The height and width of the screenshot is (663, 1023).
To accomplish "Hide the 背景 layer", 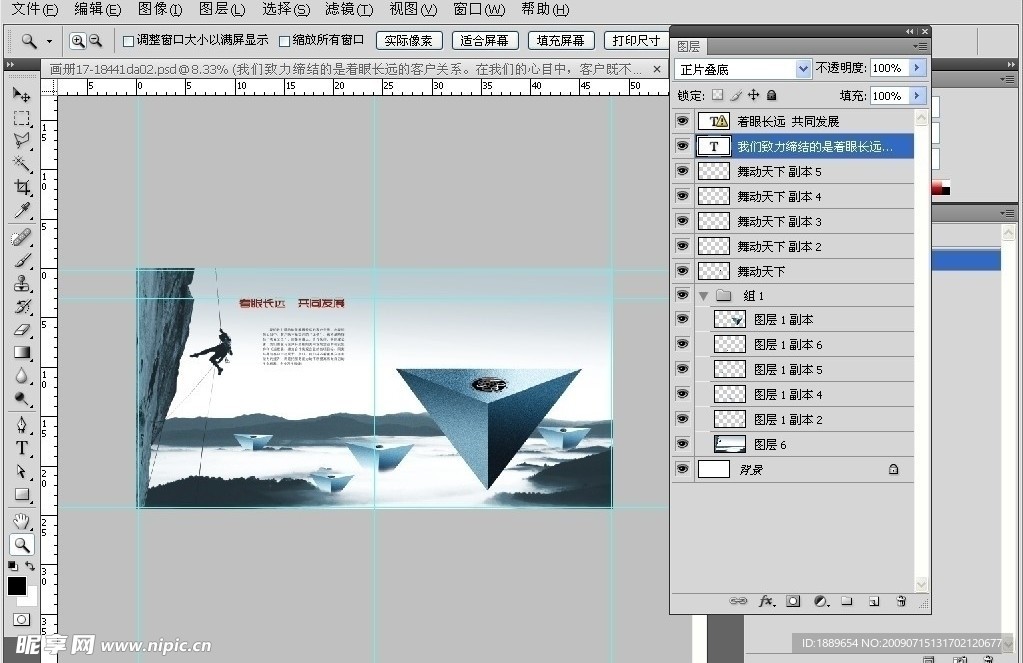I will [x=682, y=469].
